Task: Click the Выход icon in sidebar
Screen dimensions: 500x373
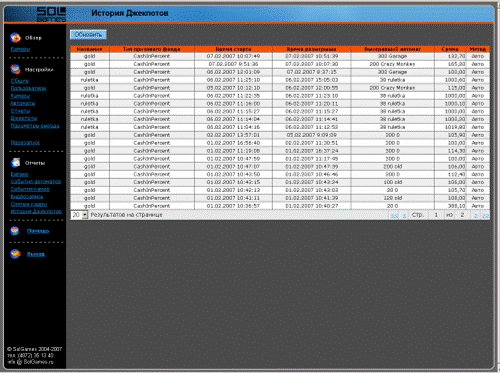Action: coord(15,254)
